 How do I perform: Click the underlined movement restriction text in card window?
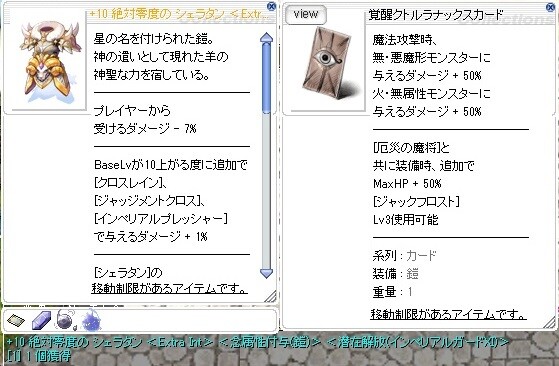(x=448, y=314)
